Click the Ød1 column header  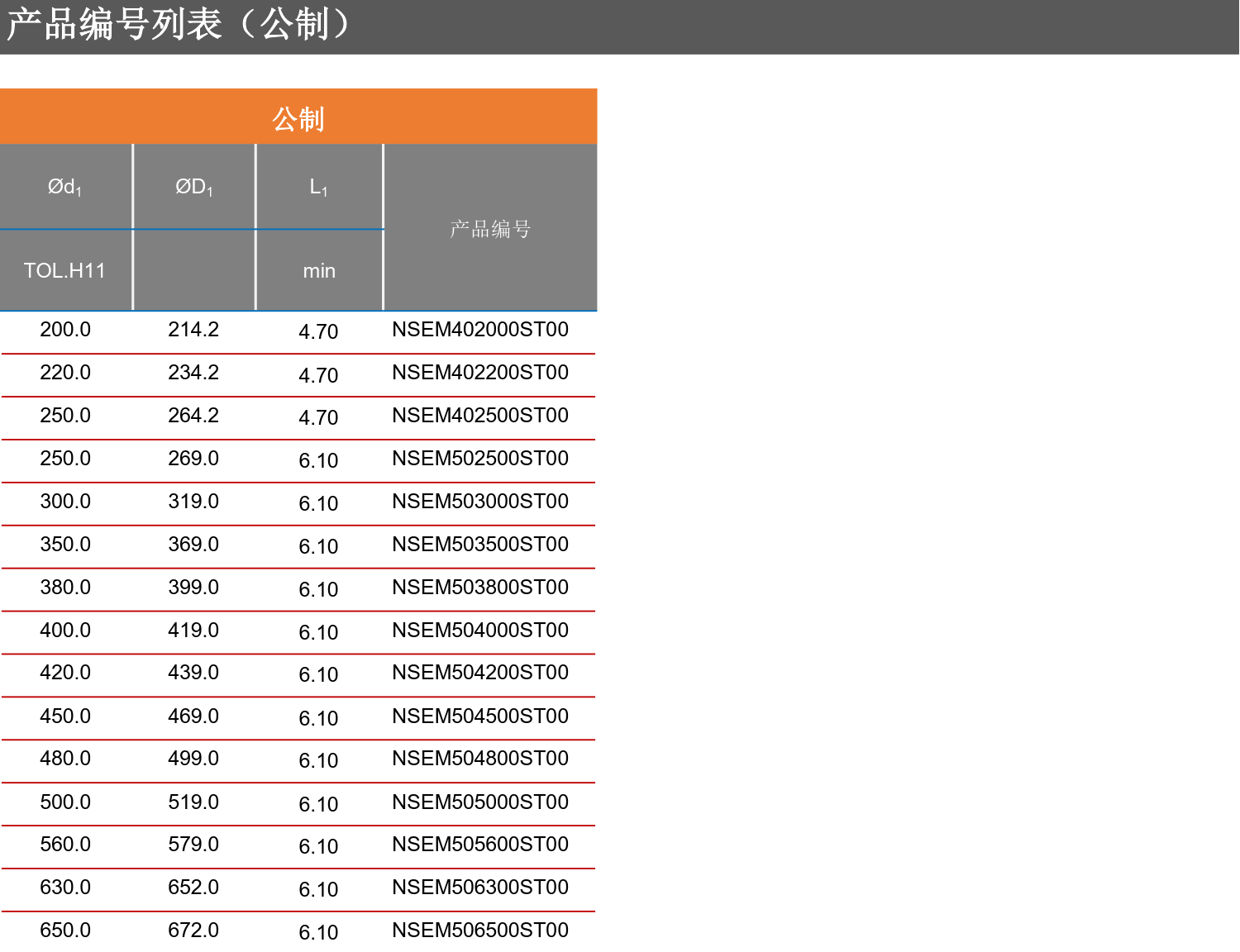click(65, 188)
